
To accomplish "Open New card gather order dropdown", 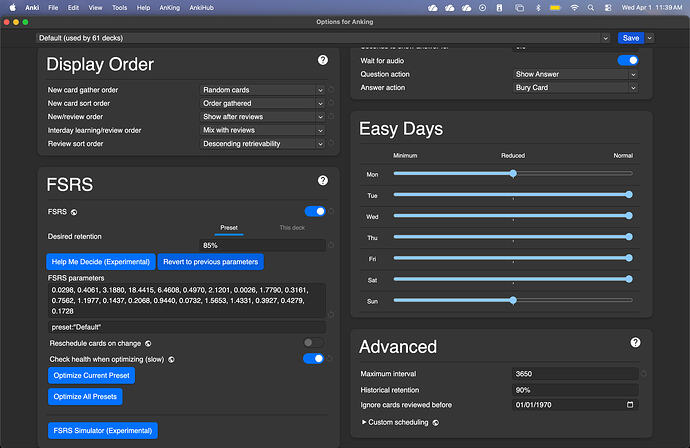I will pyautogui.click(x=262, y=90).
